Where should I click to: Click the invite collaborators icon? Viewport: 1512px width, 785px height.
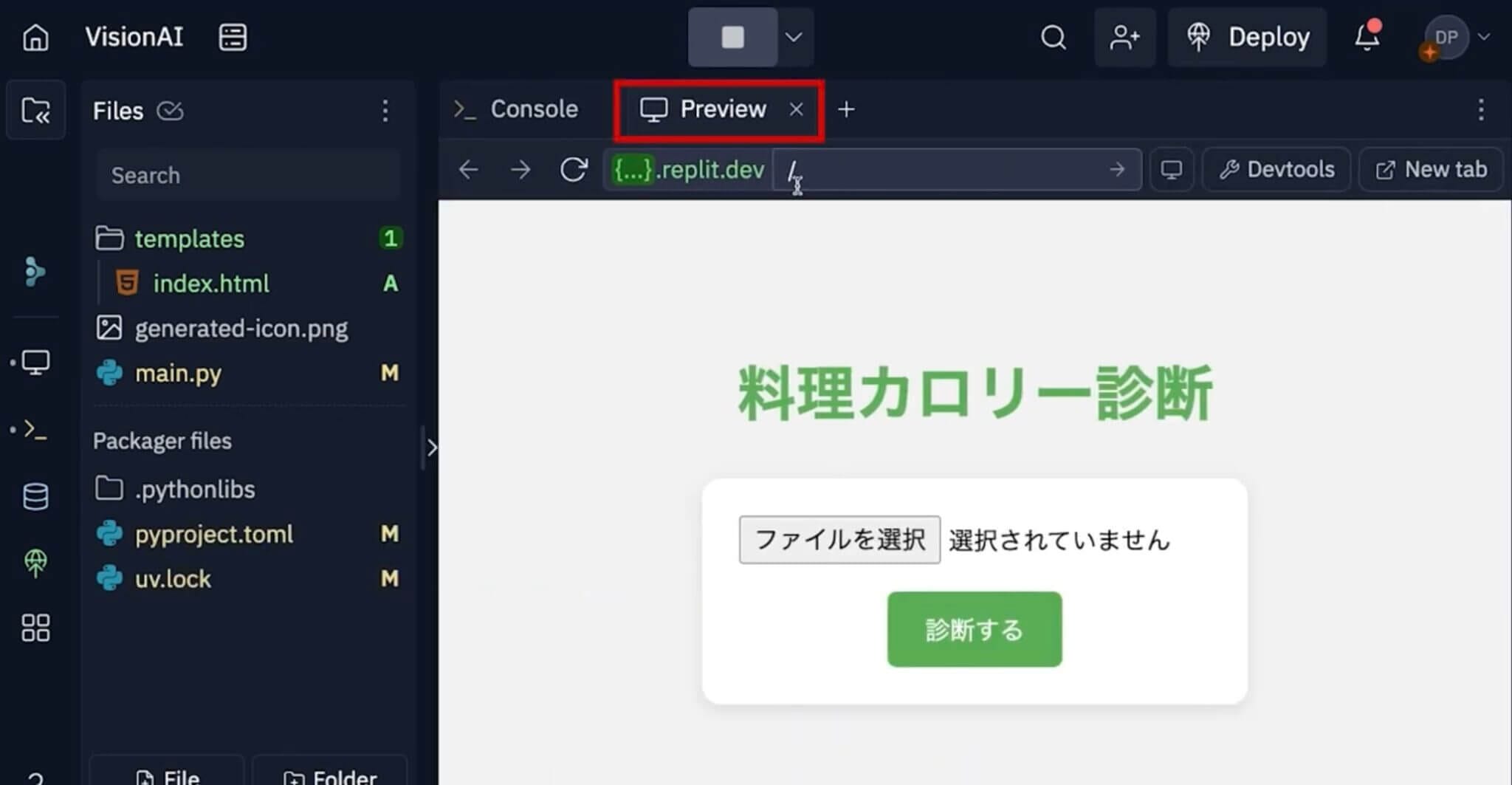1124,37
